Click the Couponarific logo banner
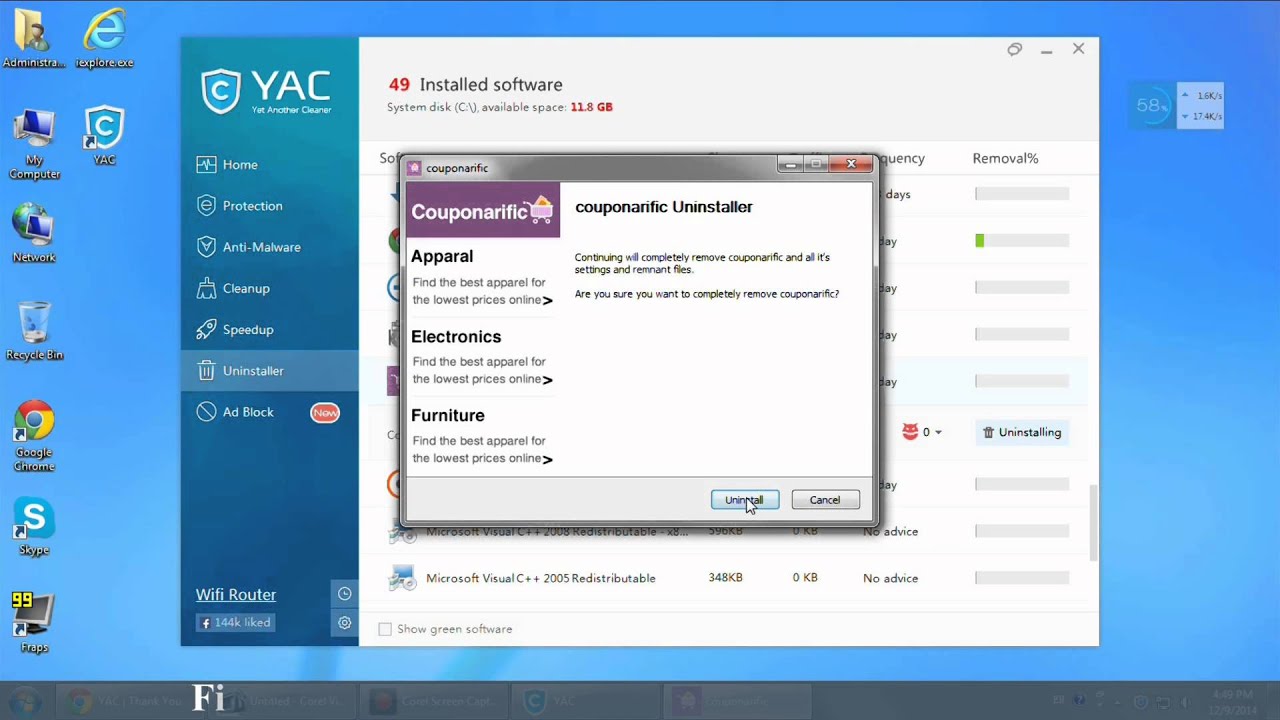The image size is (1280, 720). pos(483,210)
